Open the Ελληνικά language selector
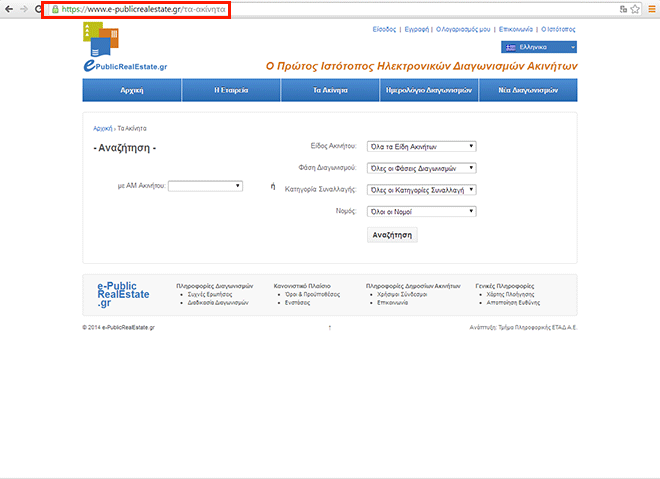Viewport: 660px width, 479px height. click(x=538, y=47)
